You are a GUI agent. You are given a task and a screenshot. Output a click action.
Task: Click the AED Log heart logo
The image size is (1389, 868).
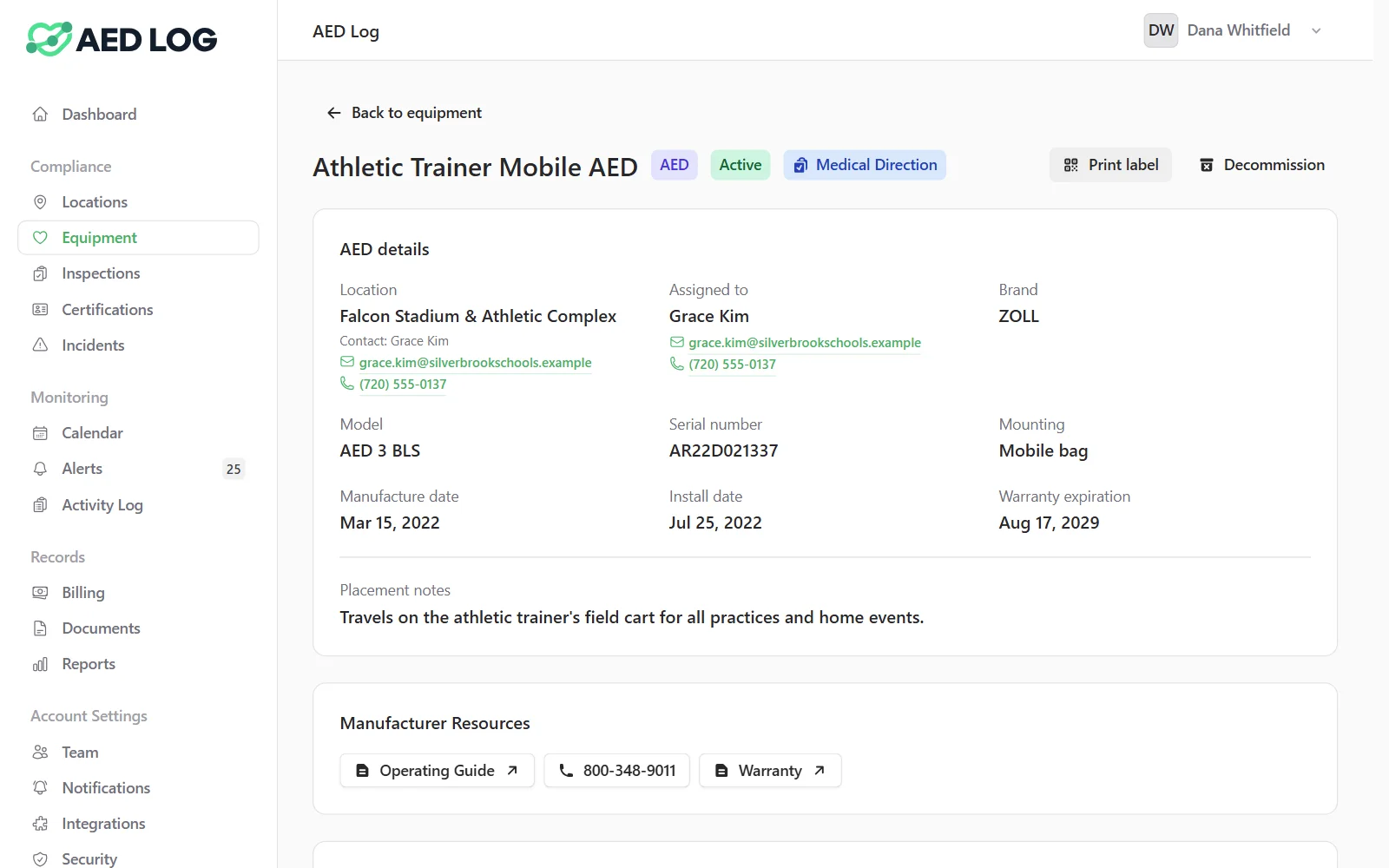pyautogui.click(x=49, y=39)
